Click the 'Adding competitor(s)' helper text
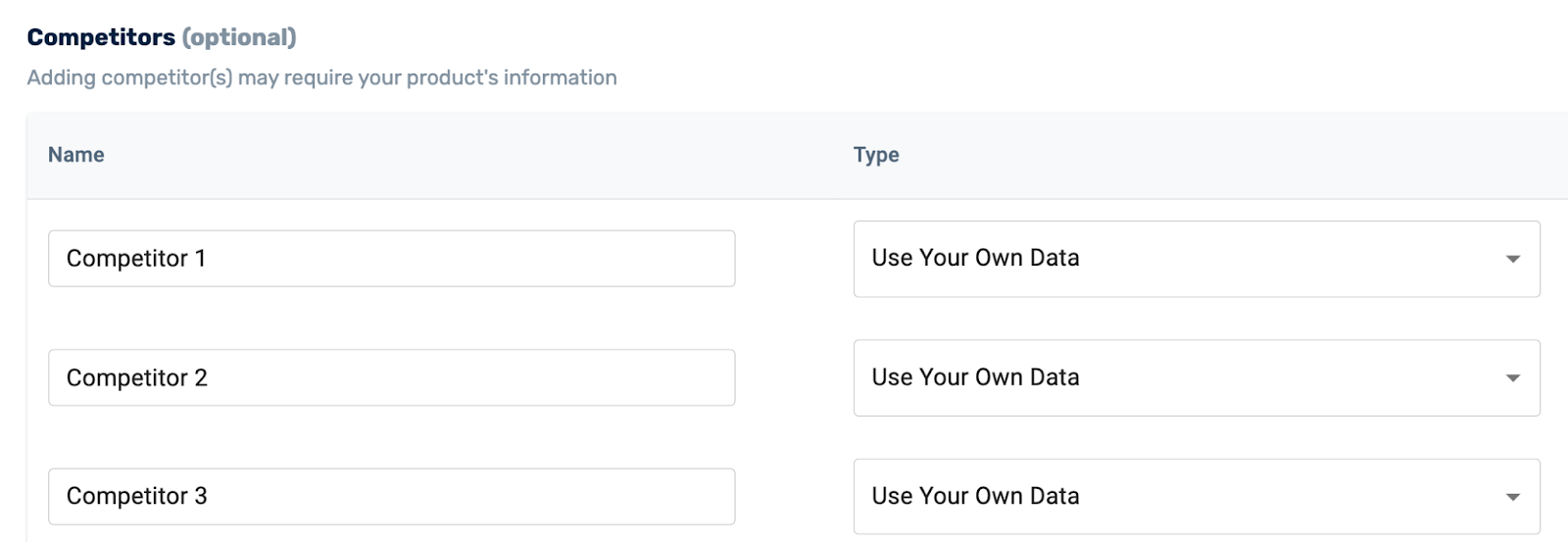Image resolution: width=1568 pixels, height=542 pixels. 129,77
